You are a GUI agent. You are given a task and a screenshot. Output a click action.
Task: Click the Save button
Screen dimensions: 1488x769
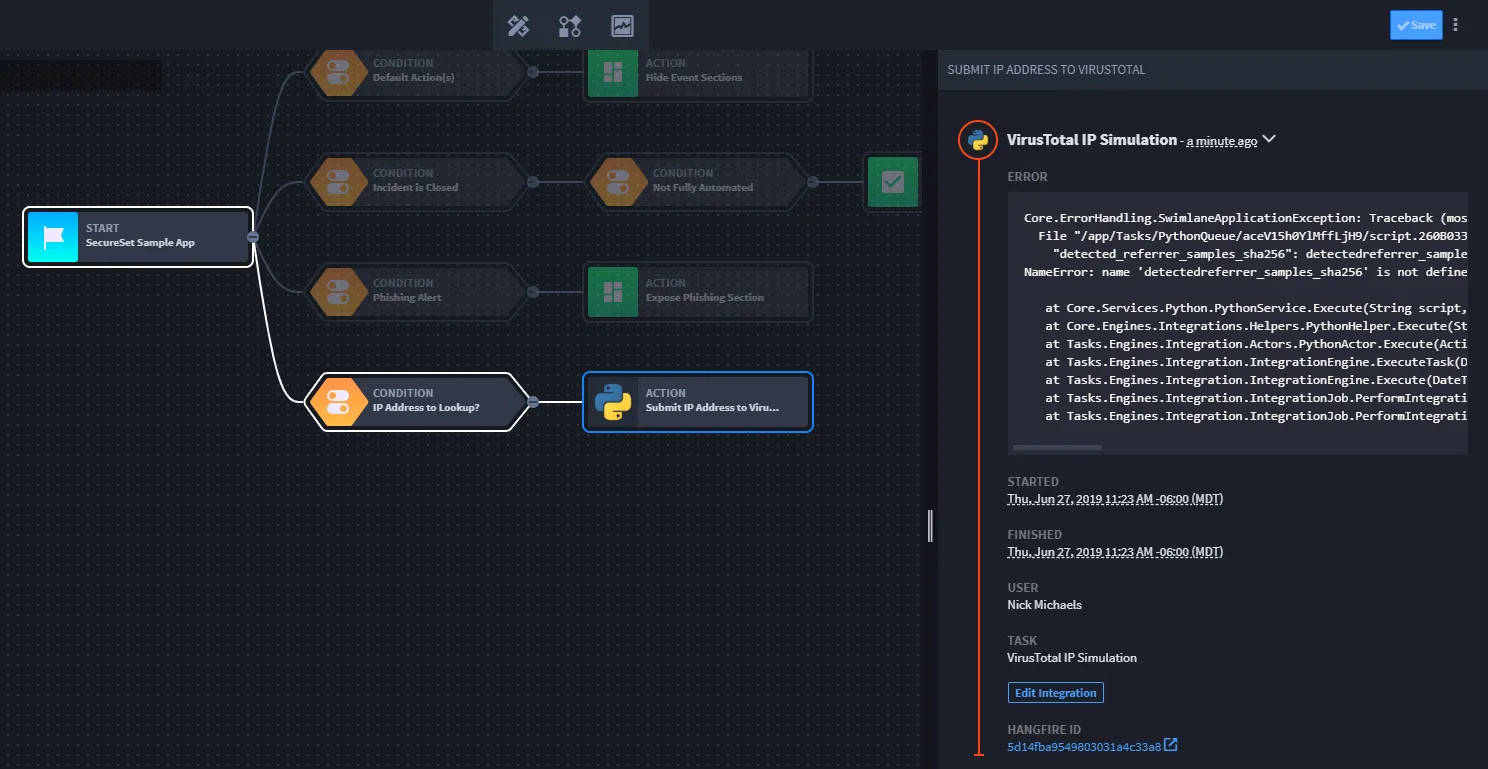tap(1416, 25)
